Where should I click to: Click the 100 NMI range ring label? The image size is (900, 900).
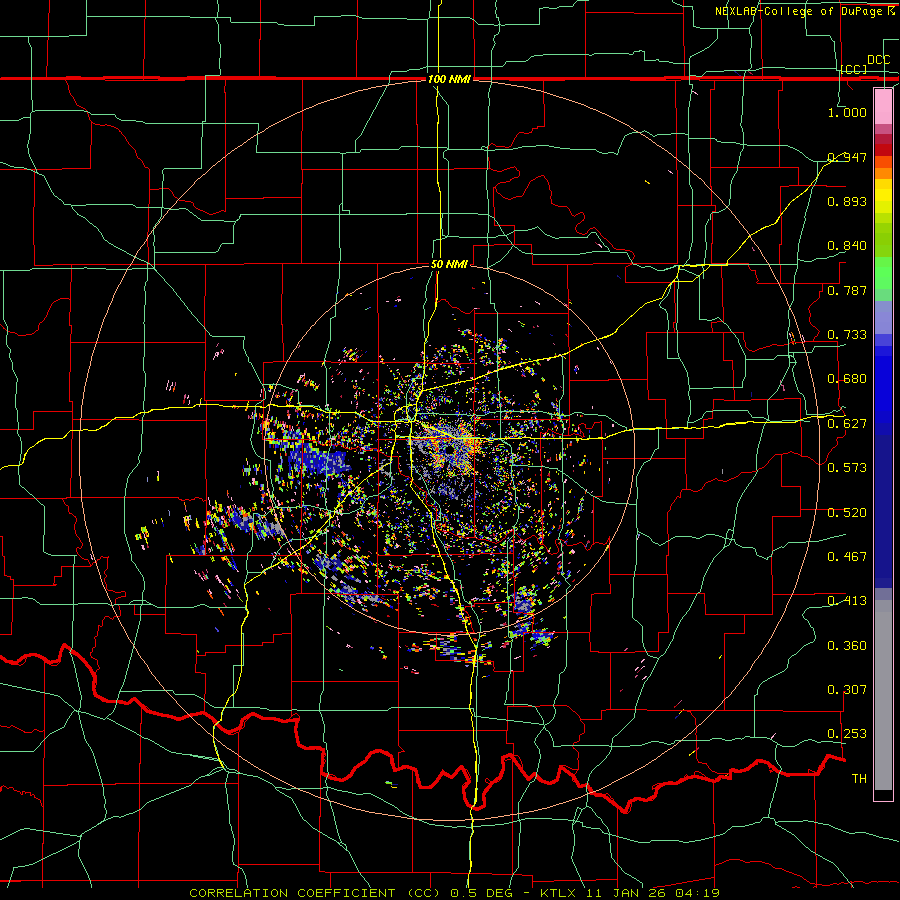coord(449,79)
